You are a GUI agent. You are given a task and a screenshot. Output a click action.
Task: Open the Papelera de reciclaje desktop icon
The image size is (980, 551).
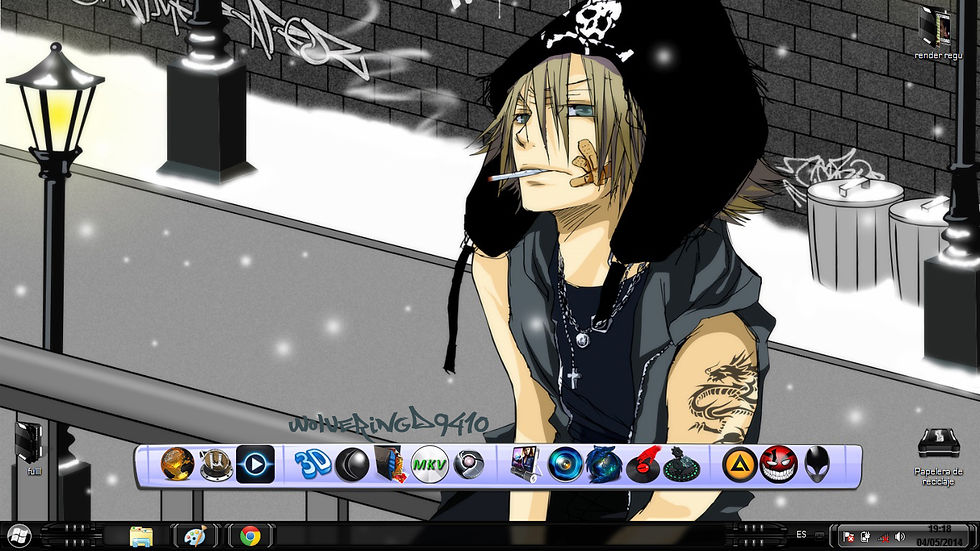point(938,457)
